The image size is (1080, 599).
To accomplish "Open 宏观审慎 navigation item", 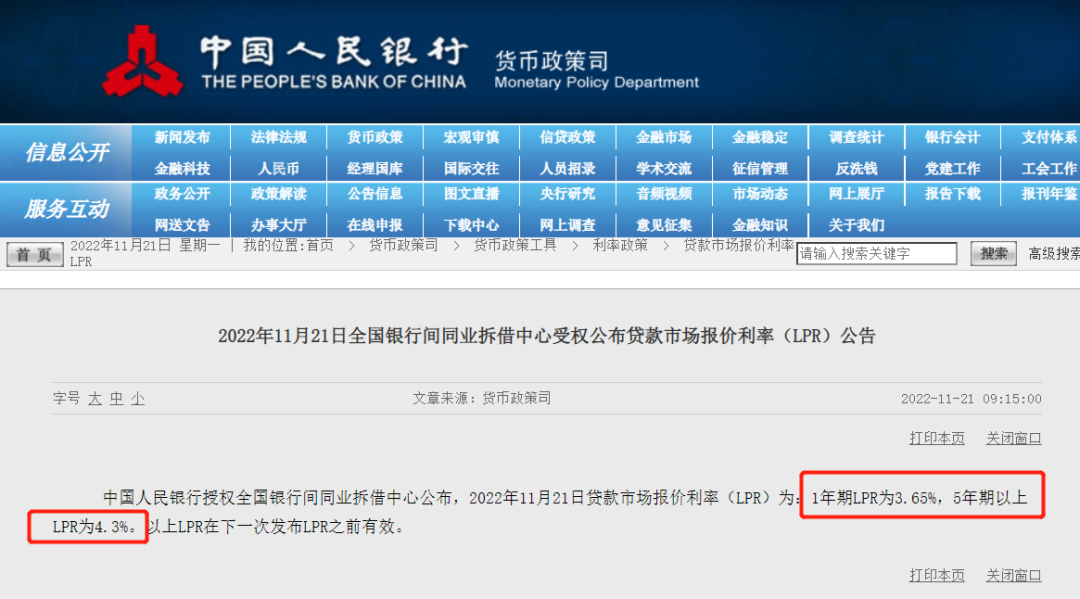I will point(471,138).
